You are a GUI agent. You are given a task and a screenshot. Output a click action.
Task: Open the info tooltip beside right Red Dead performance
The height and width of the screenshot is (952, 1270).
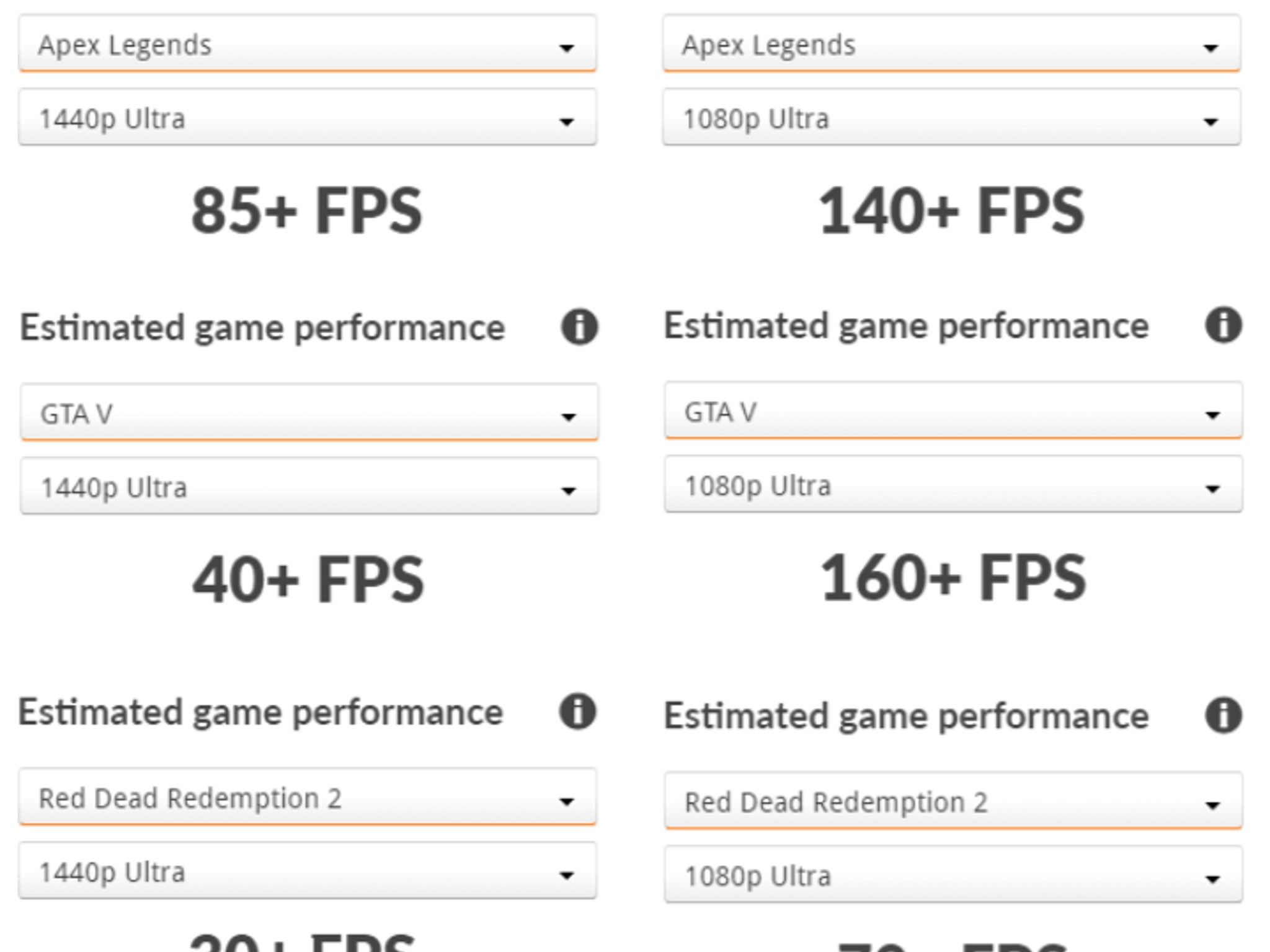pos(1223,715)
